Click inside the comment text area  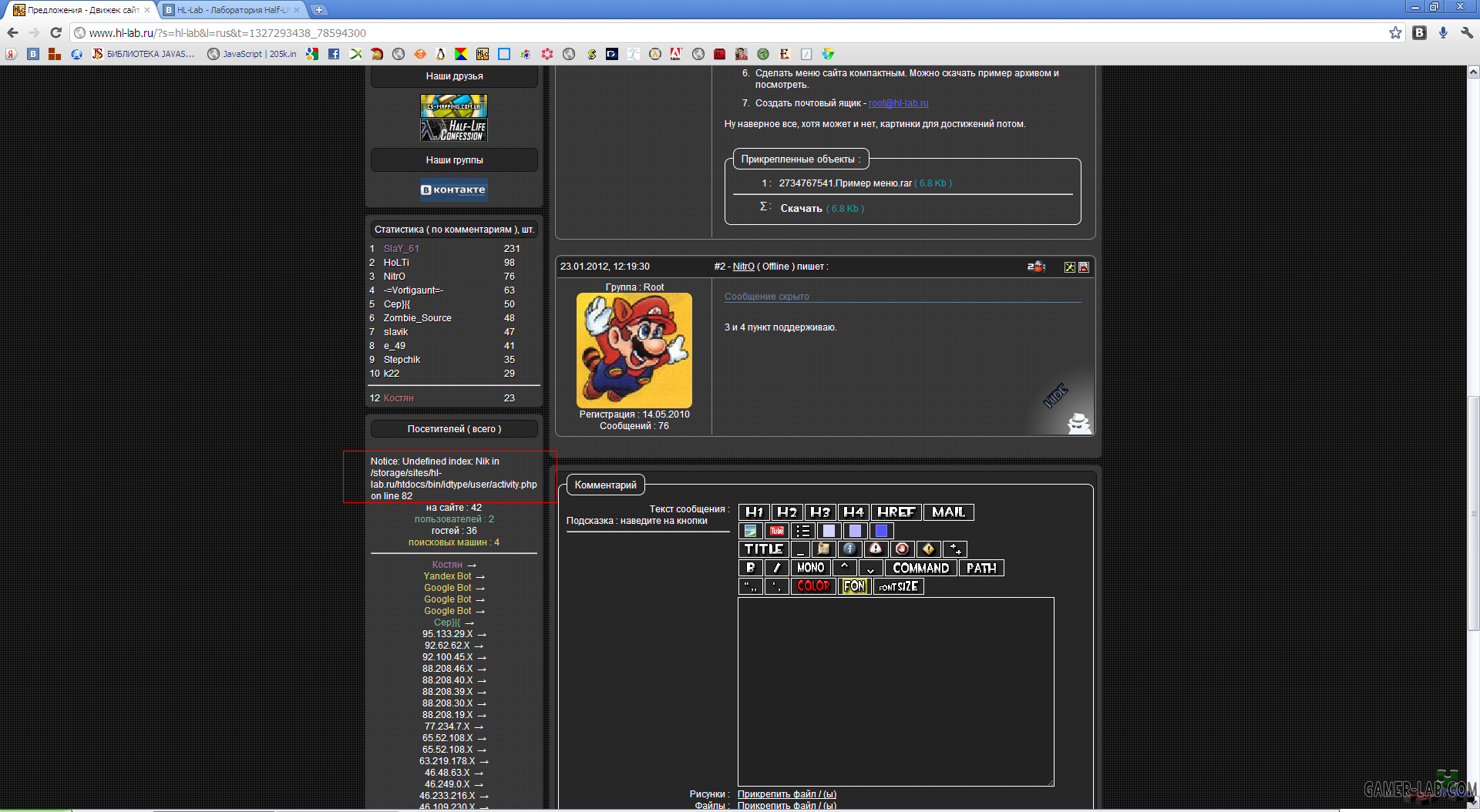point(896,691)
